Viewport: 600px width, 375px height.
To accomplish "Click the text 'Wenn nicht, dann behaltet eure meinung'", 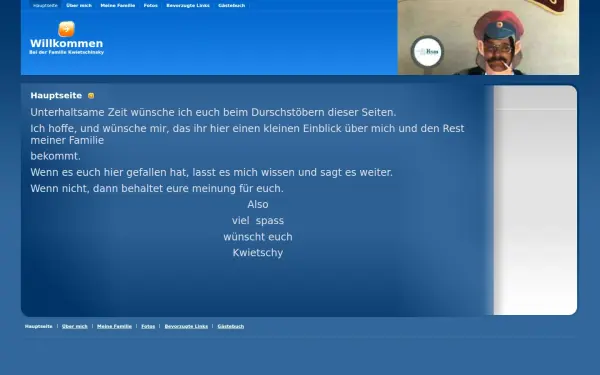I will click(157, 189).
